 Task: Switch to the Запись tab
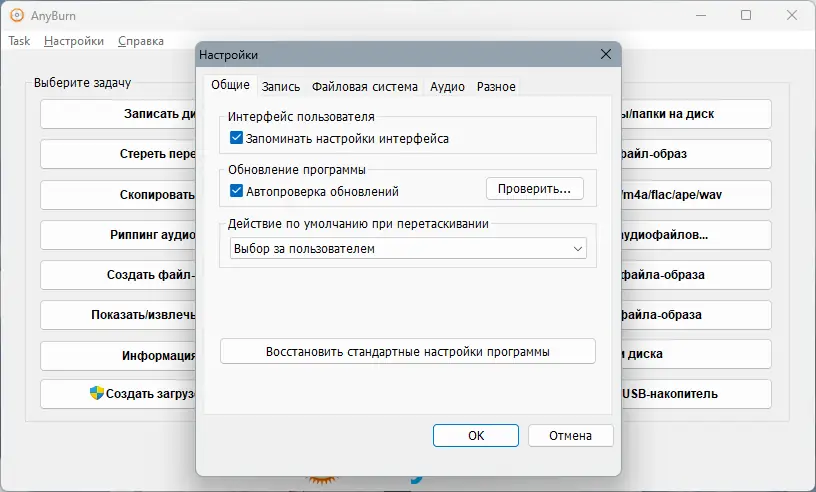click(x=281, y=87)
